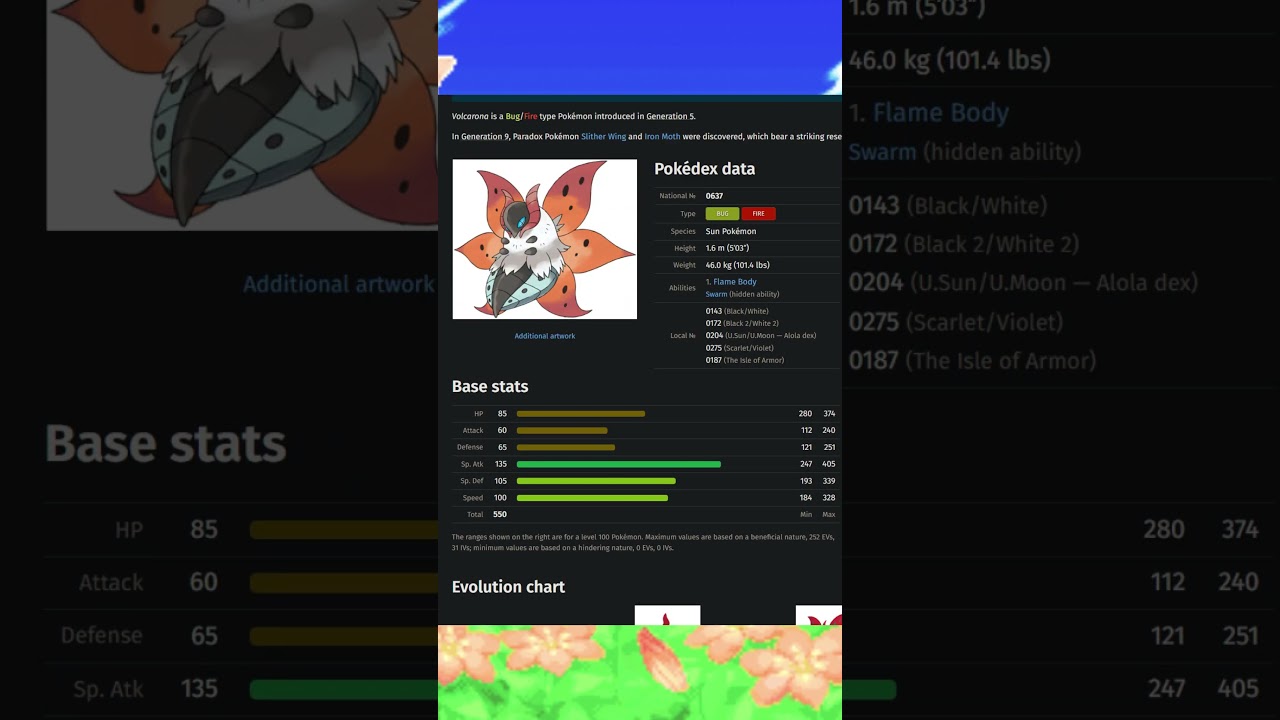Click the Sp. Atk stat bar
Screen dimensions: 1280x720
(x=619, y=464)
